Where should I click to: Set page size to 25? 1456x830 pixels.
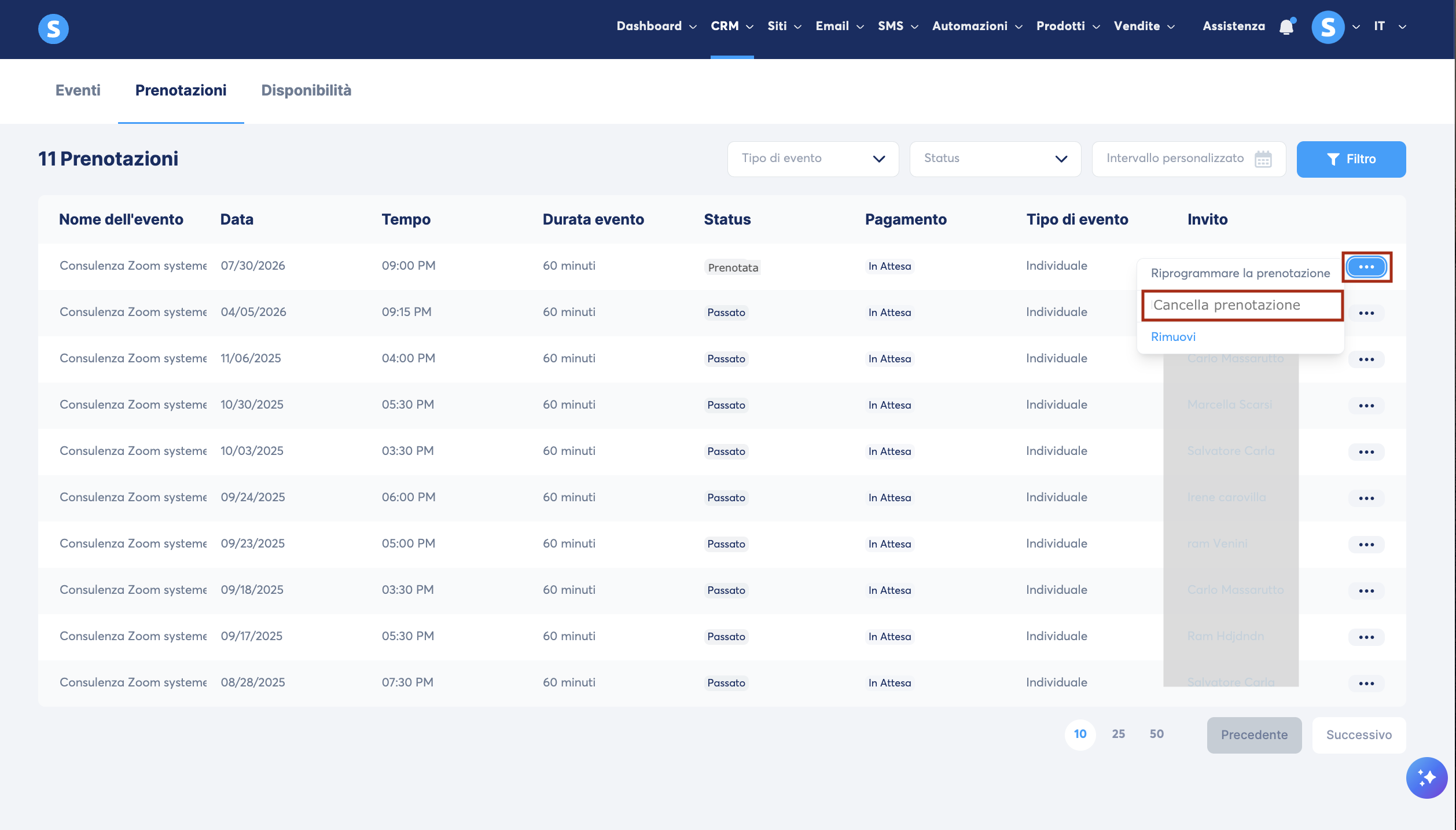[x=1118, y=734]
